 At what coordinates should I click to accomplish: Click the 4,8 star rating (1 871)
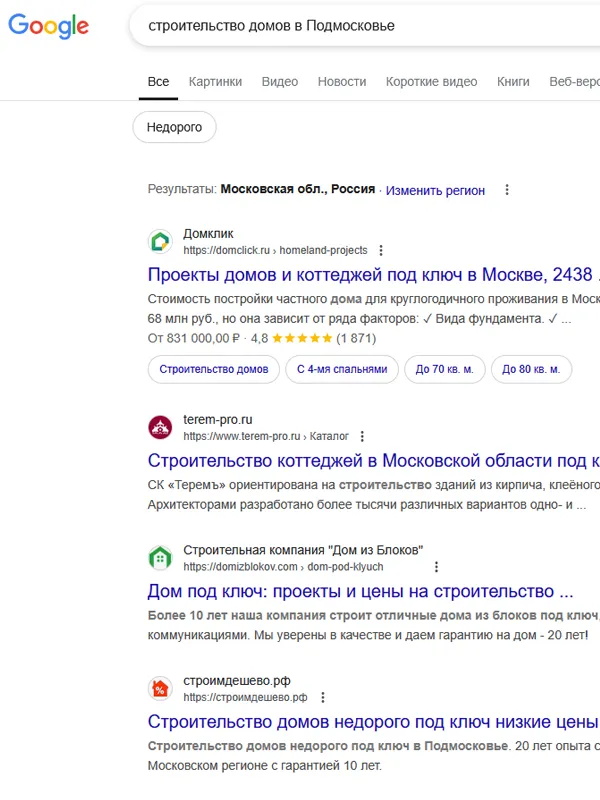pyautogui.click(x=313, y=338)
